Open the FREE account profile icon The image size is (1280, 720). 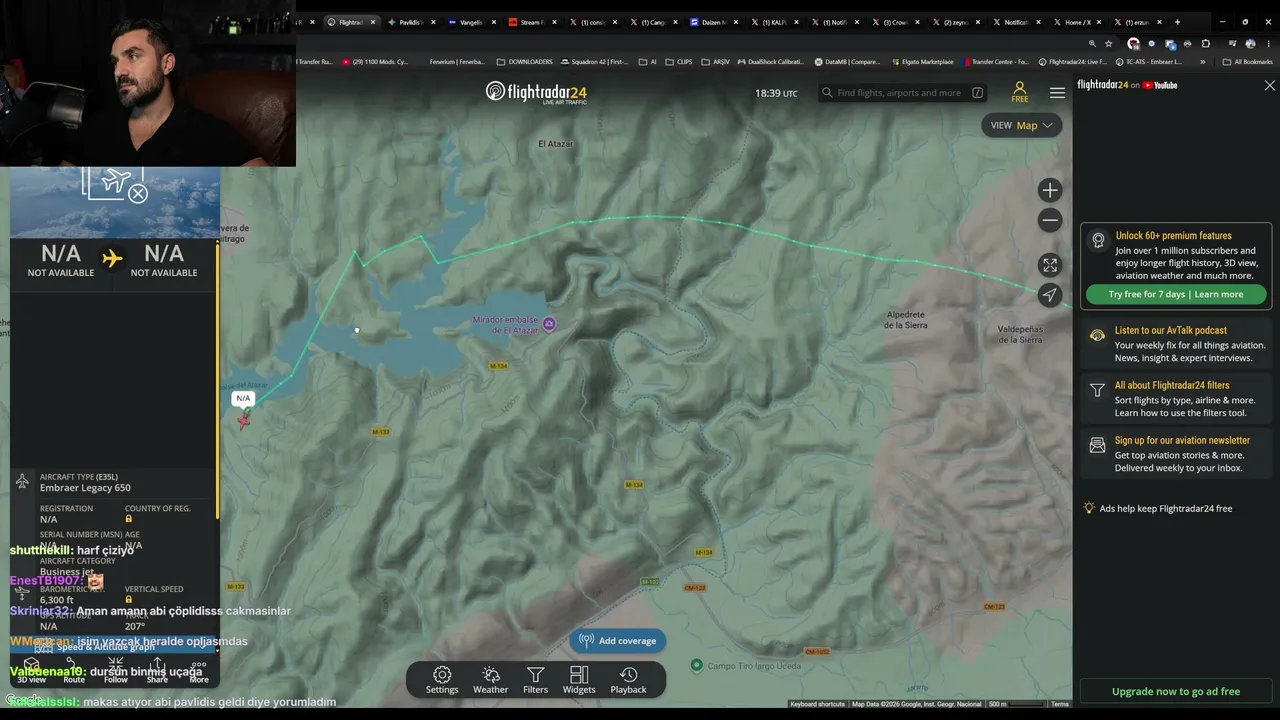1020,92
